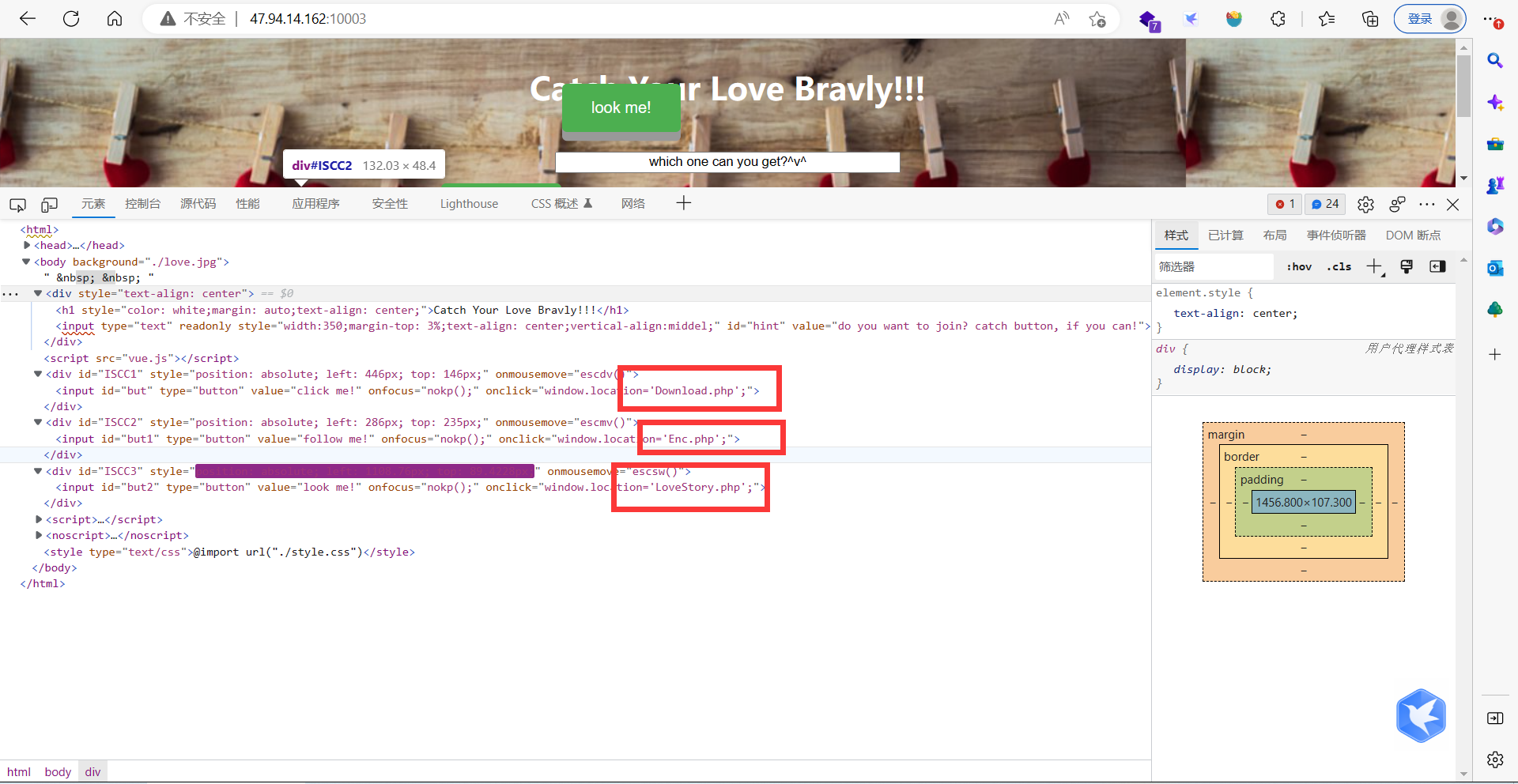Select the style import style.css line

tap(229, 552)
